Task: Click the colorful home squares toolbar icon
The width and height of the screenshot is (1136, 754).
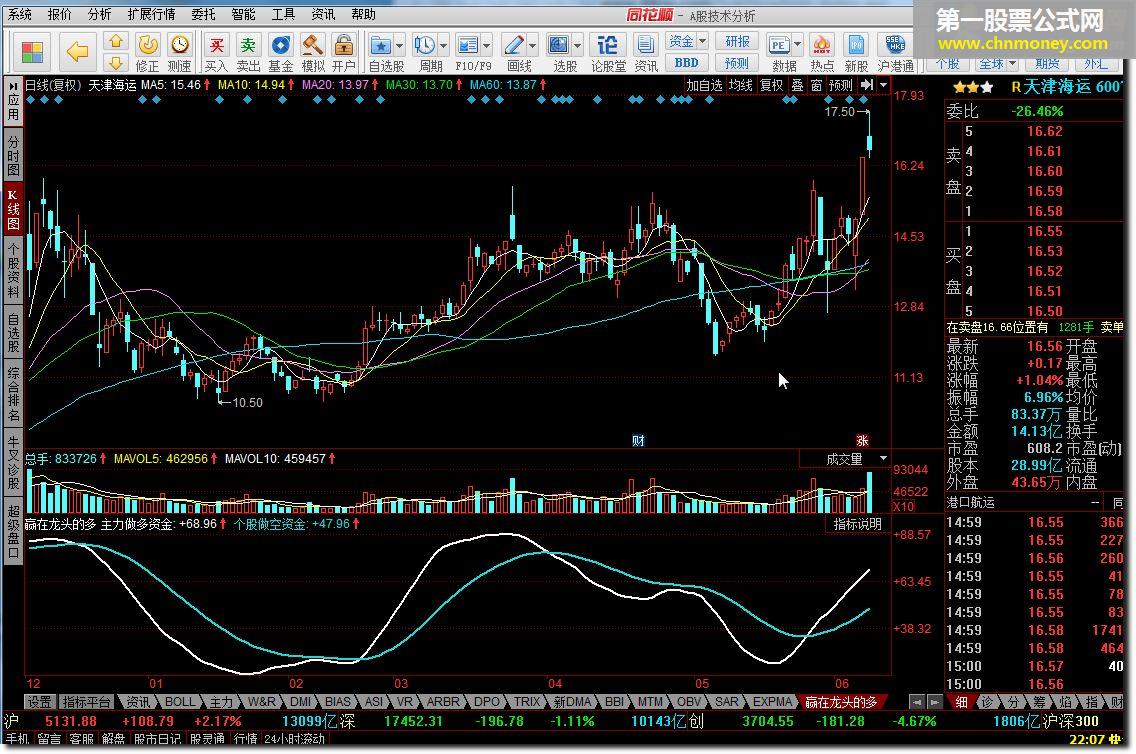Action: pyautogui.click(x=33, y=52)
